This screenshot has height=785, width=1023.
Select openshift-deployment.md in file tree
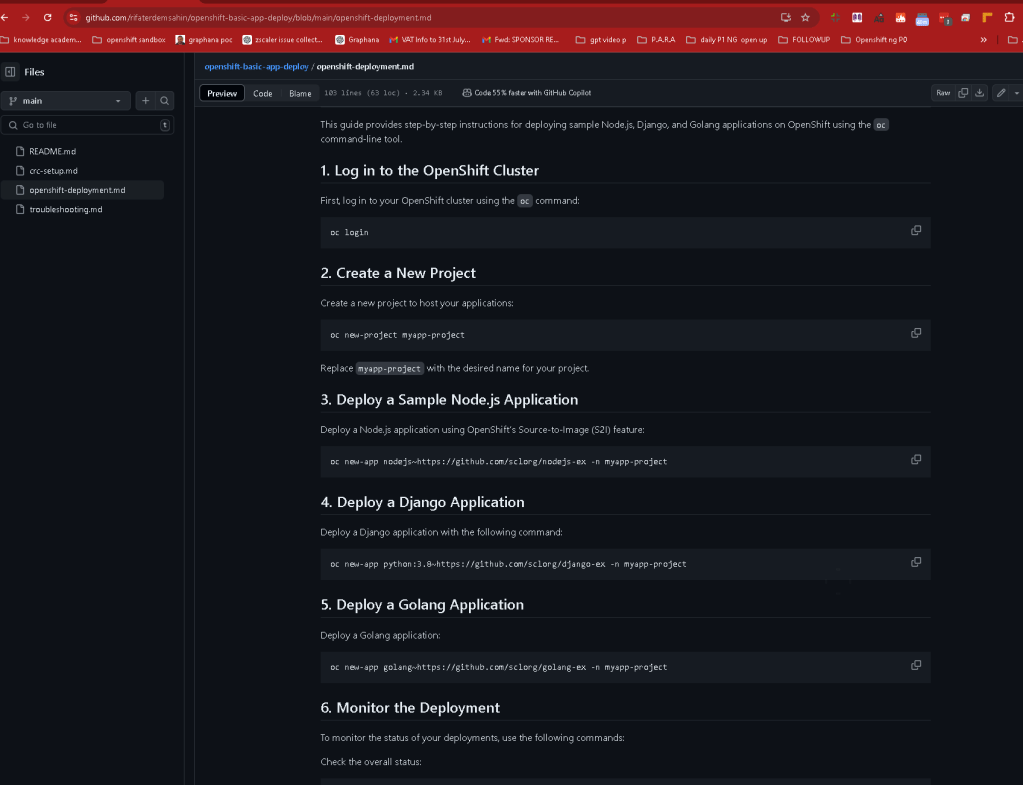pyautogui.click(x=82, y=190)
